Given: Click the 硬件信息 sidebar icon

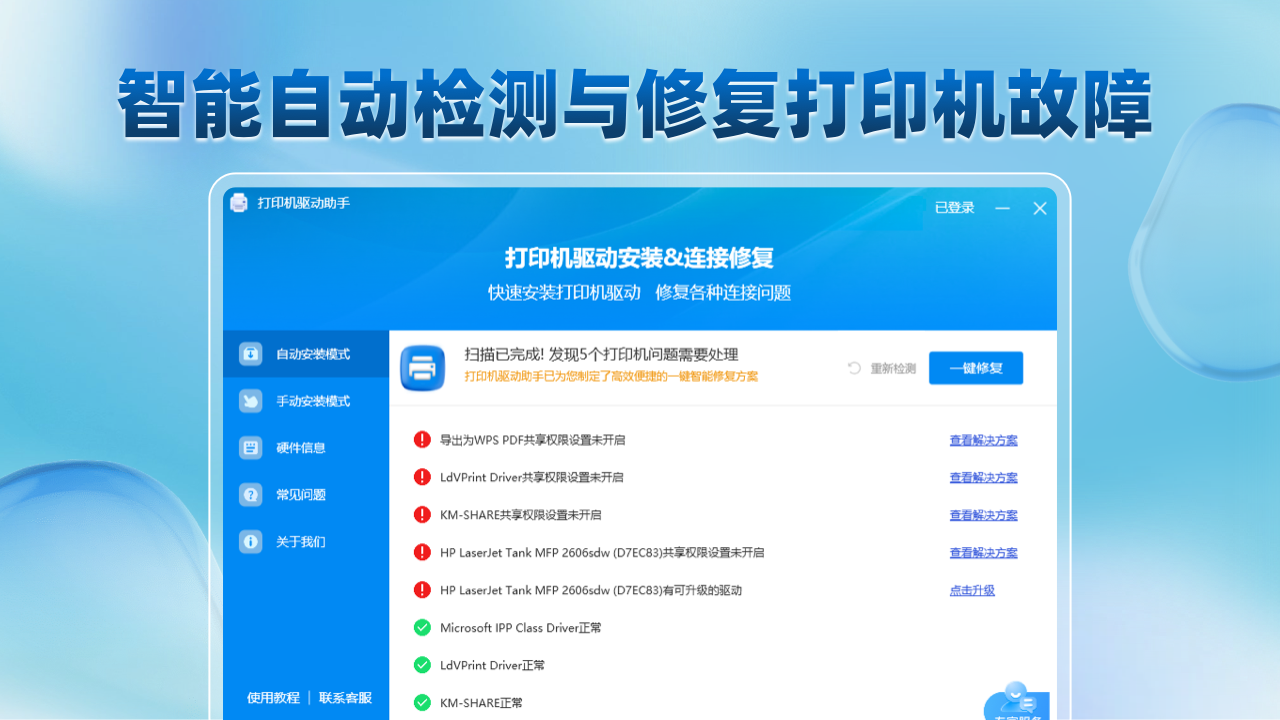Looking at the screenshot, I should click(x=250, y=448).
